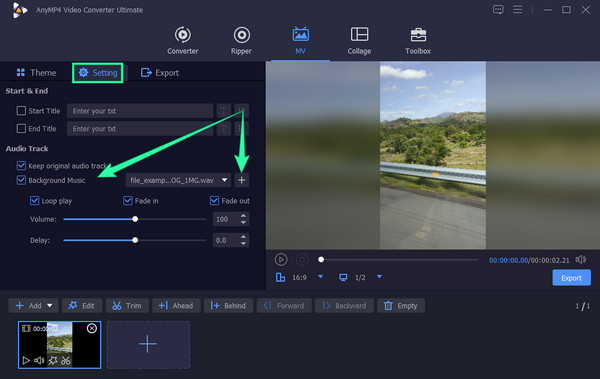600x379 pixels.
Task: Increase the delay value stepper
Action: [243, 237]
